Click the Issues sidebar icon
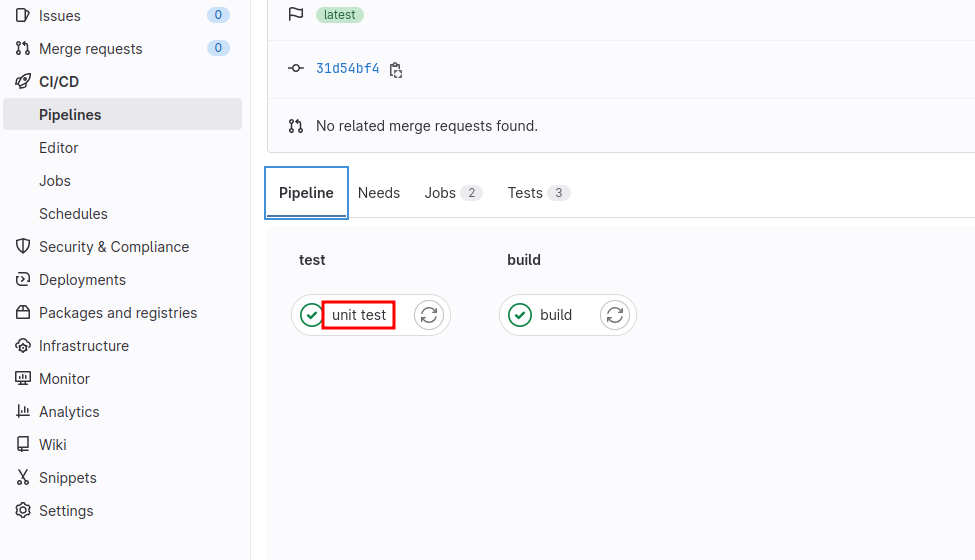The image size is (975, 560). [23, 16]
